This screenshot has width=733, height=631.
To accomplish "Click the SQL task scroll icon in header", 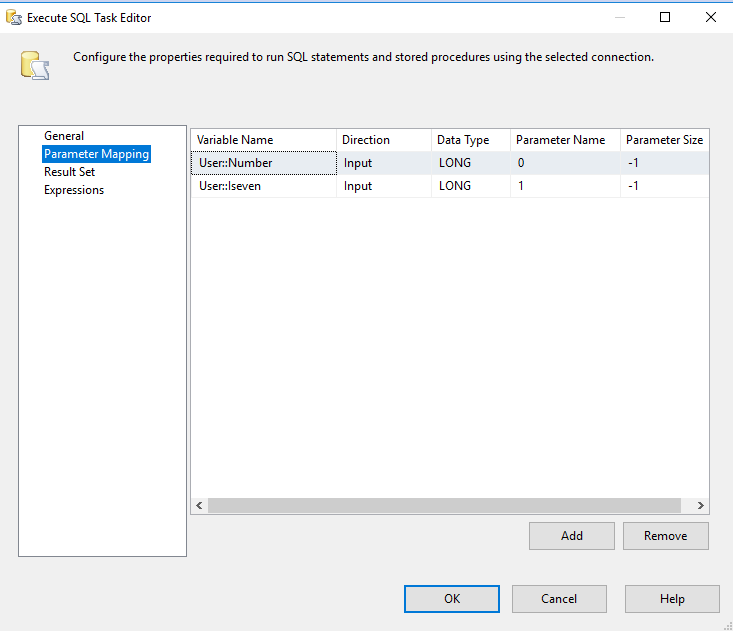I will click(x=36, y=64).
